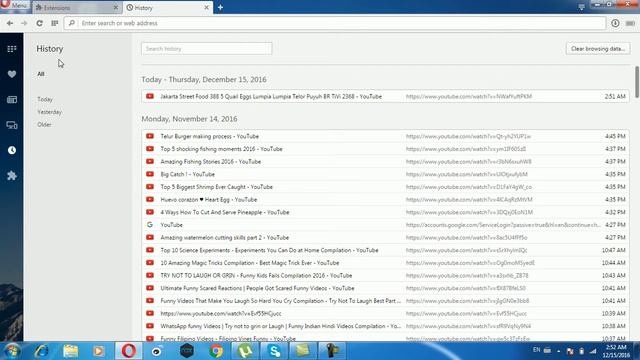Select the All history filter
Screen dimensions: 640x360
coord(41,74)
